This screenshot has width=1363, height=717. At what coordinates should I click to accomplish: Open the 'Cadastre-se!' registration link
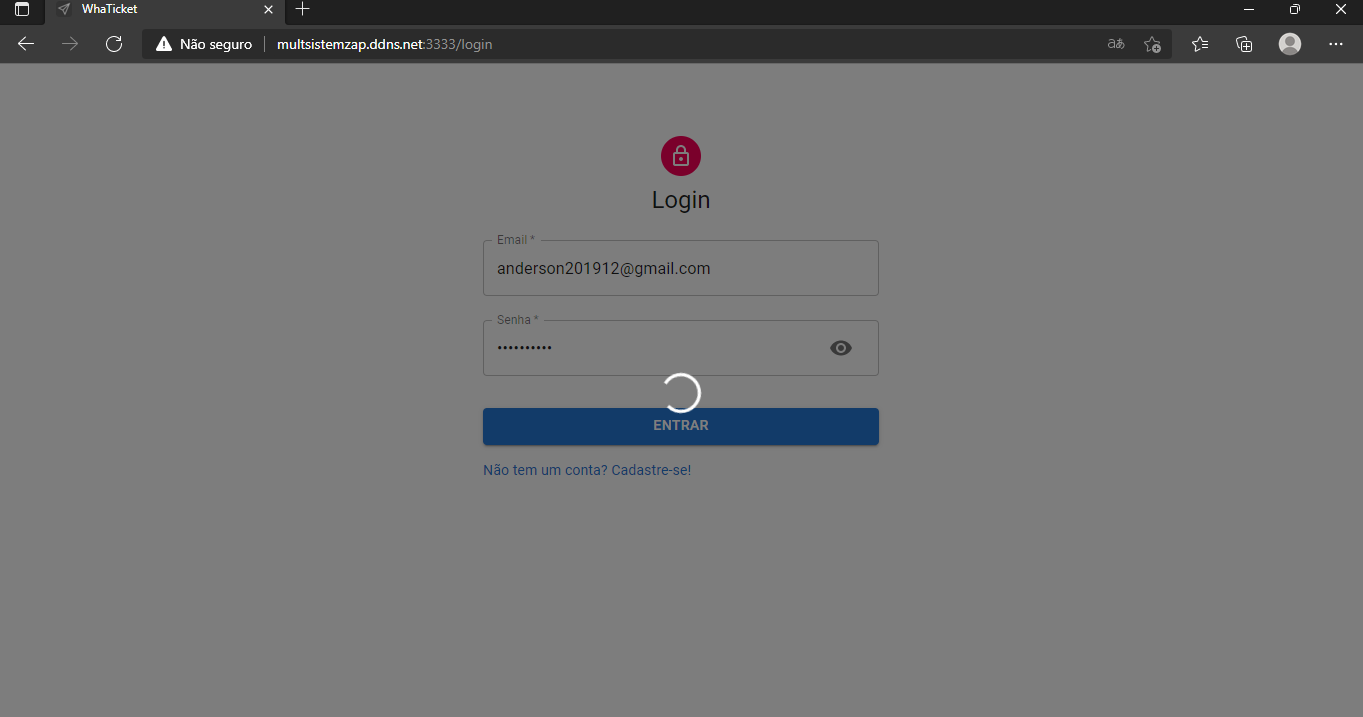651,469
